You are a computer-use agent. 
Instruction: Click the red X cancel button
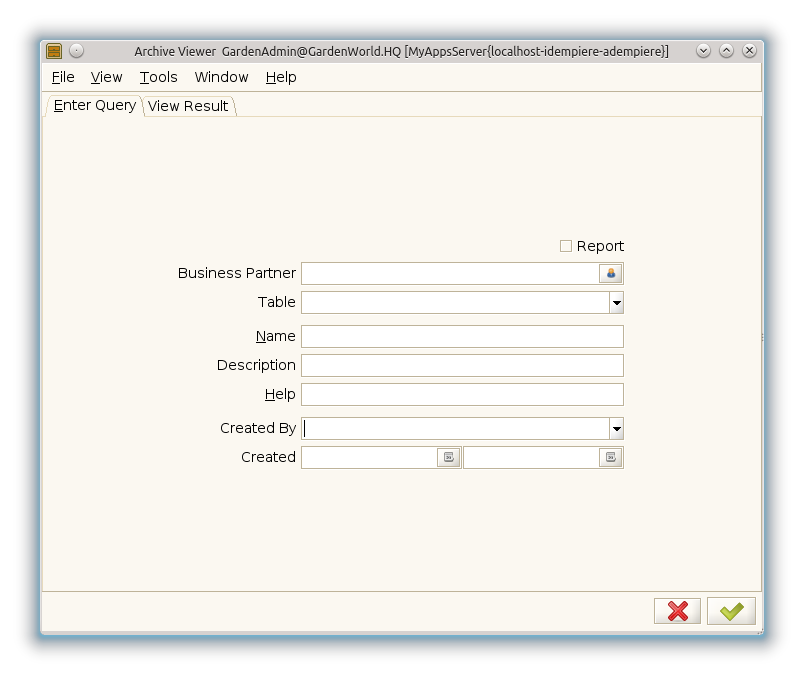point(677,611)
